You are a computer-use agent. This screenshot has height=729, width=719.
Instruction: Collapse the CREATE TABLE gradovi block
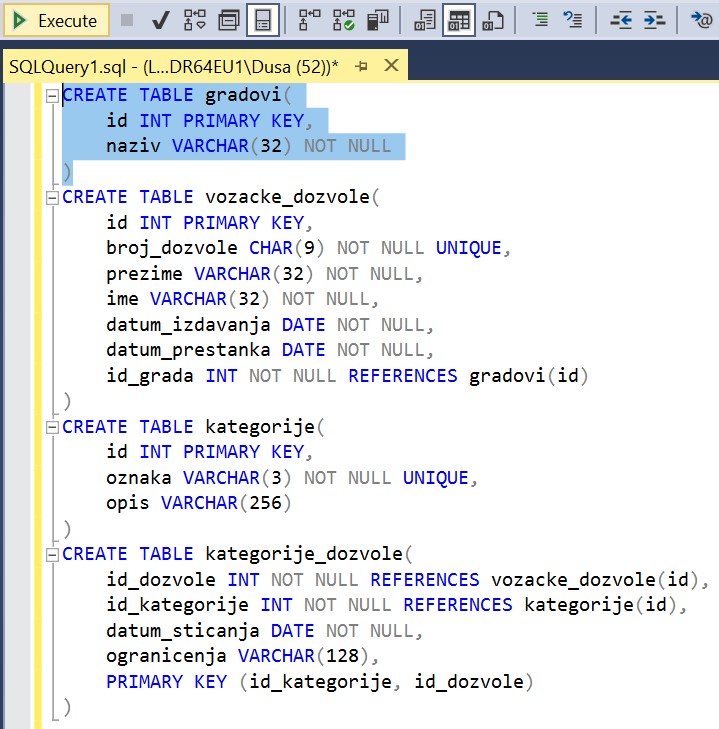[52, 96]
